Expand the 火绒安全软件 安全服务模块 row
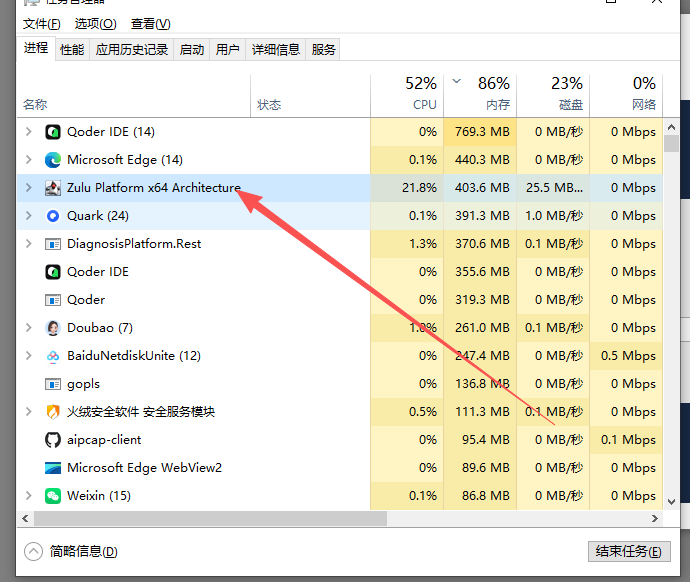Image resolution: width=690 pixels, height=582 pixels. coord(29,412)
